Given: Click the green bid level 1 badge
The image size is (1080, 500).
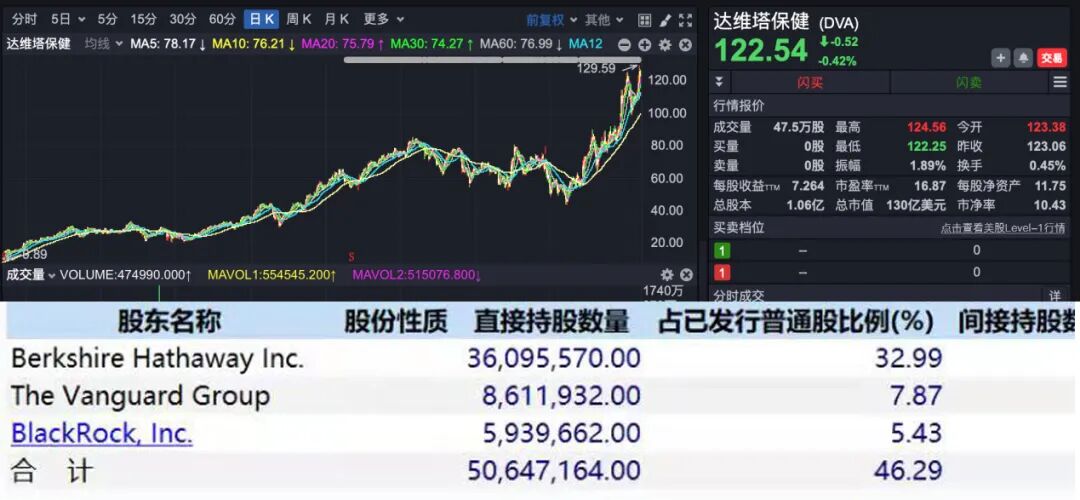Looking at the screenshot, I should pyautogui.click(x=721, y=251).
